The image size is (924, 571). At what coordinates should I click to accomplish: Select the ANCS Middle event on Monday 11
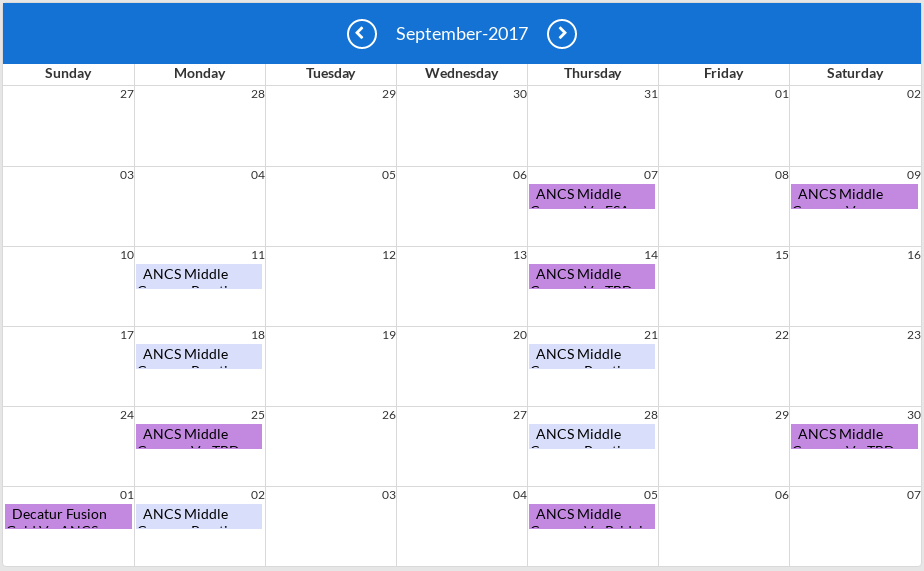pos(199,276)
